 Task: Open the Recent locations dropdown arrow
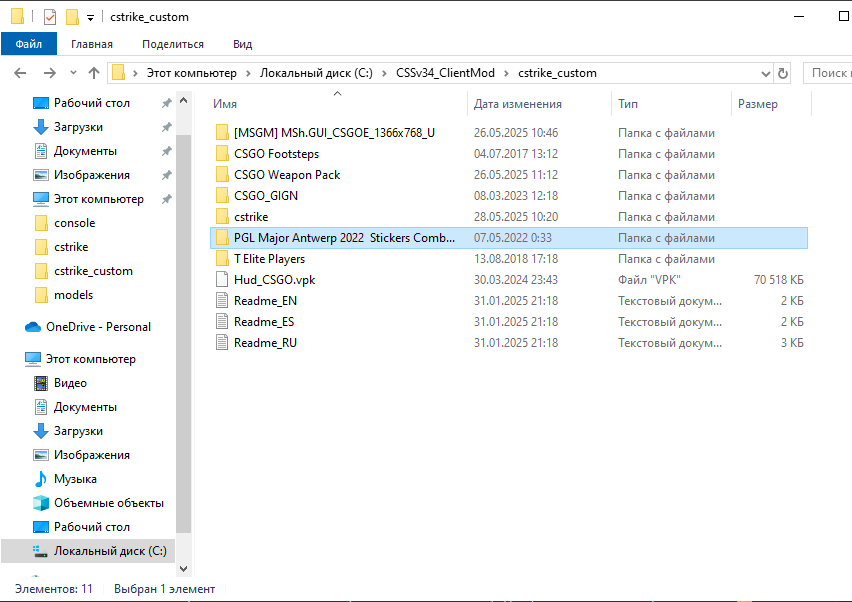(x=73, y=73)
